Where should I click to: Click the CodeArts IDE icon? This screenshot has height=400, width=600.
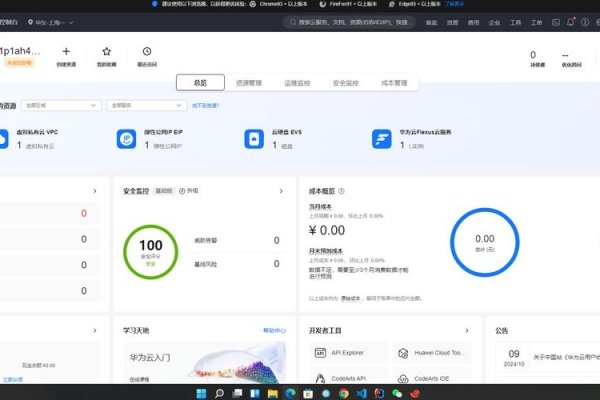[403, 379]
